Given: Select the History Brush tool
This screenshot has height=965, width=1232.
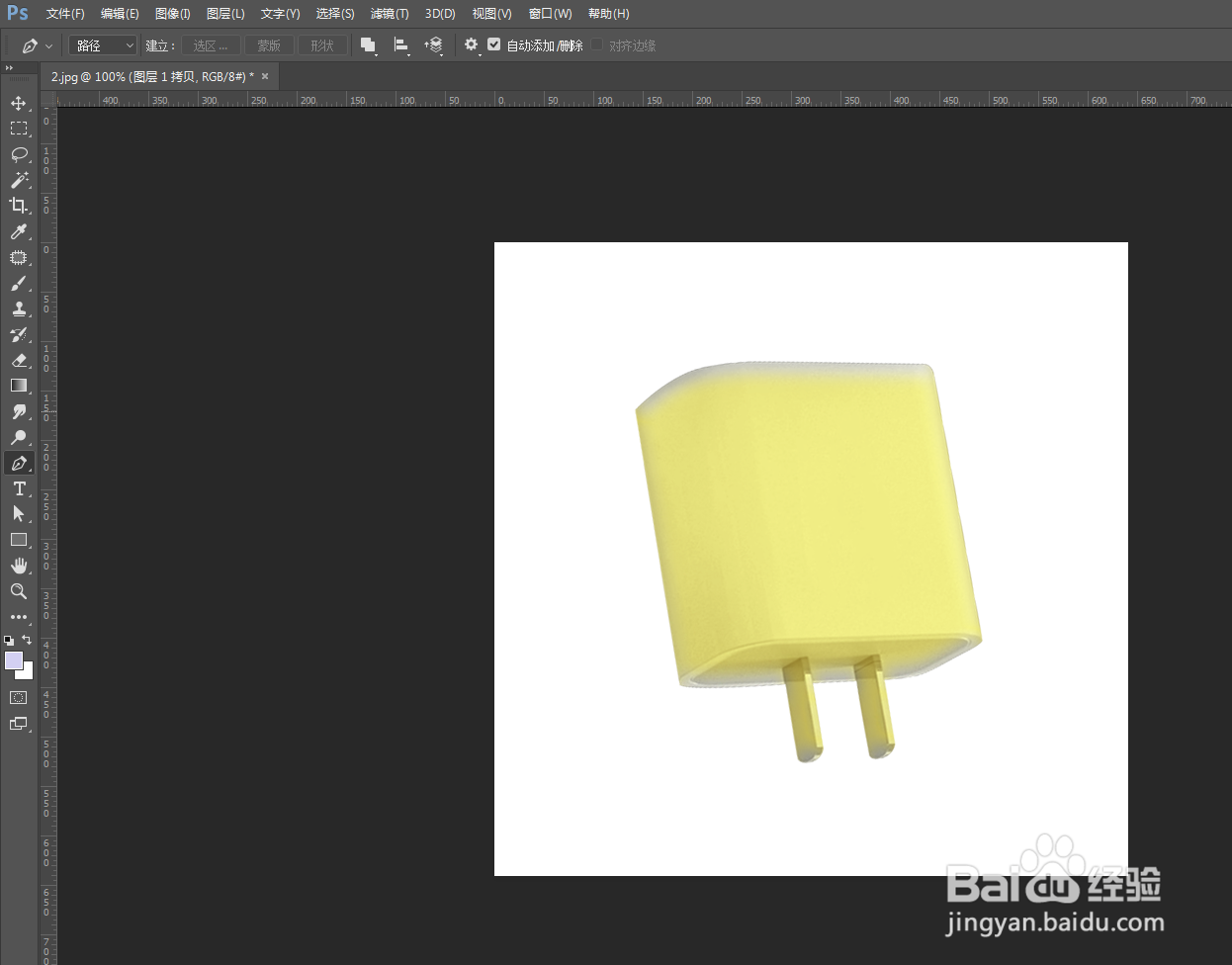Looking at the screenshot, I should 19,334.
